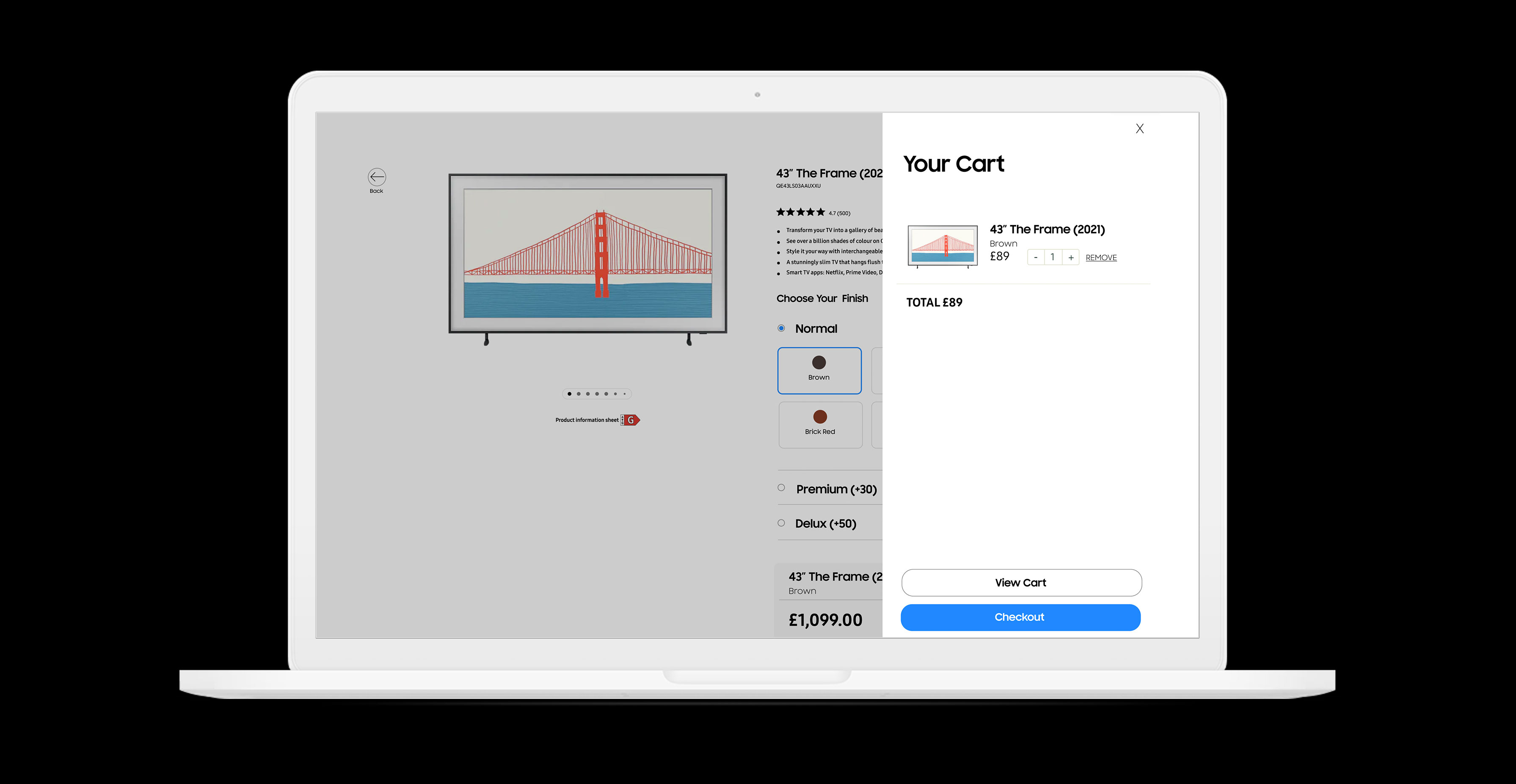This screenshot has width=1516, height=784.
Task: Select the Premium (+30) finish option
Action: click(x=781, y=487)
